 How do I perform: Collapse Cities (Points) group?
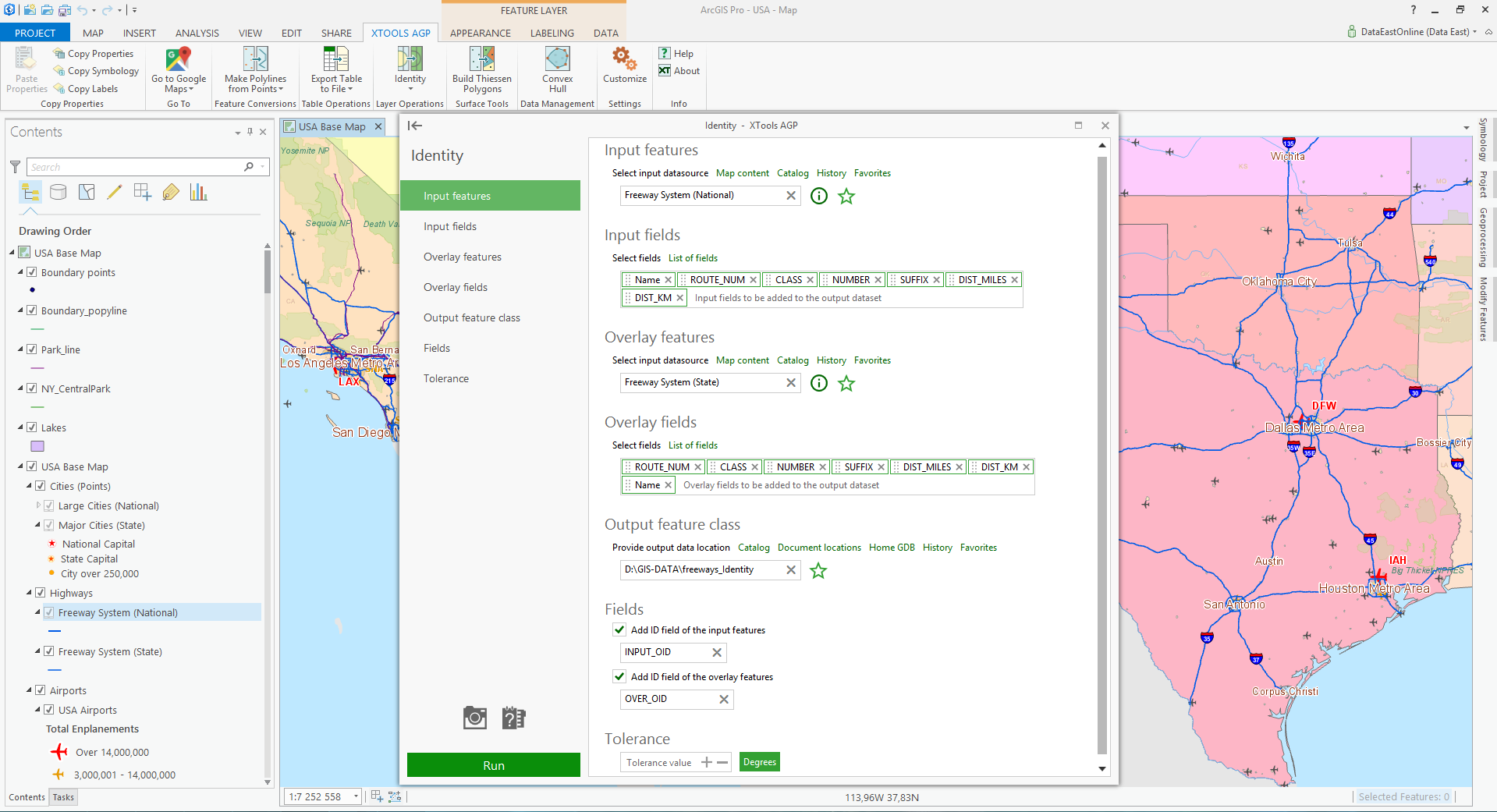(x=30, y=486)
